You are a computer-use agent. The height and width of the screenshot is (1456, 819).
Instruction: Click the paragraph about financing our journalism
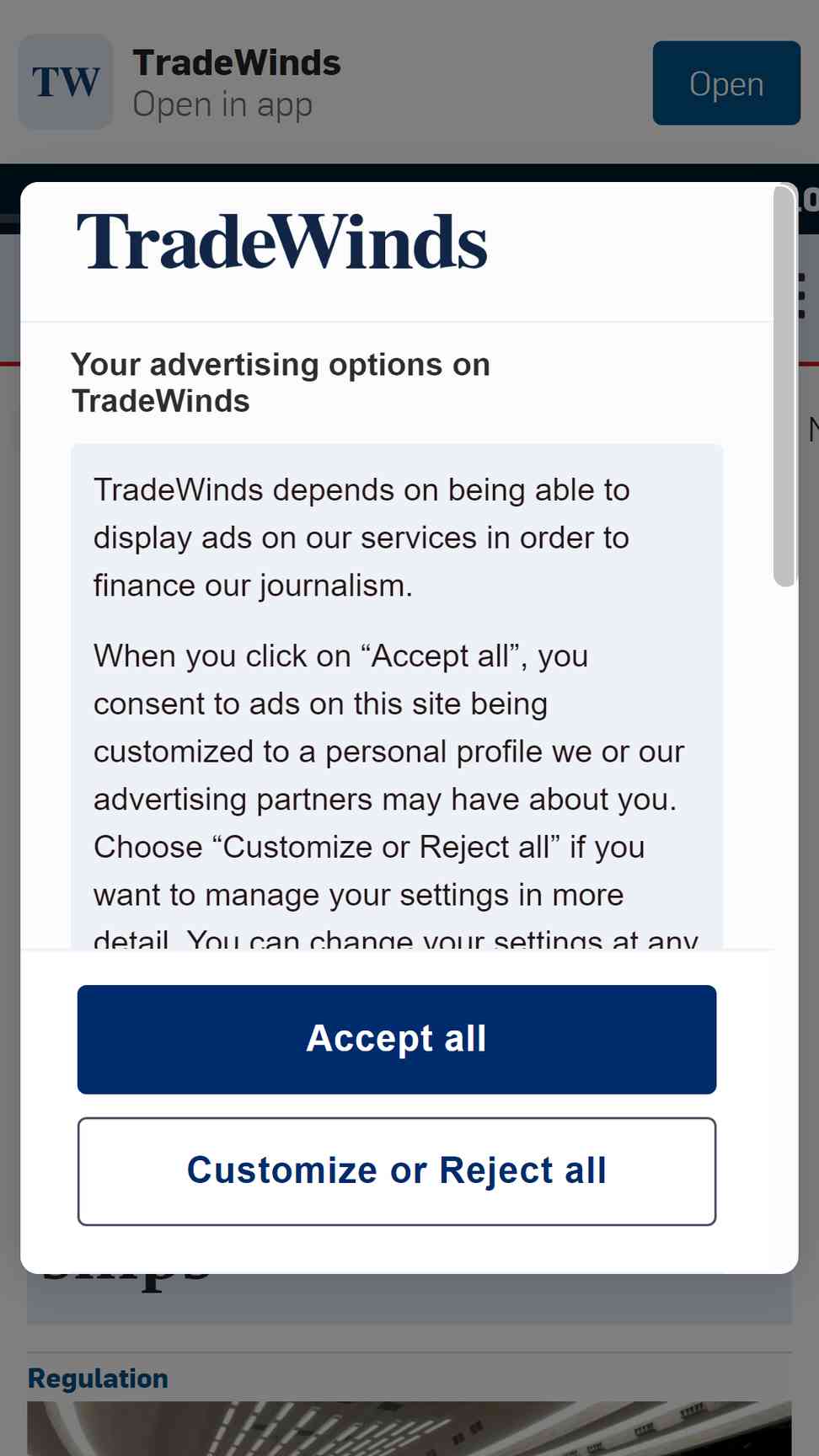(361, 538)
